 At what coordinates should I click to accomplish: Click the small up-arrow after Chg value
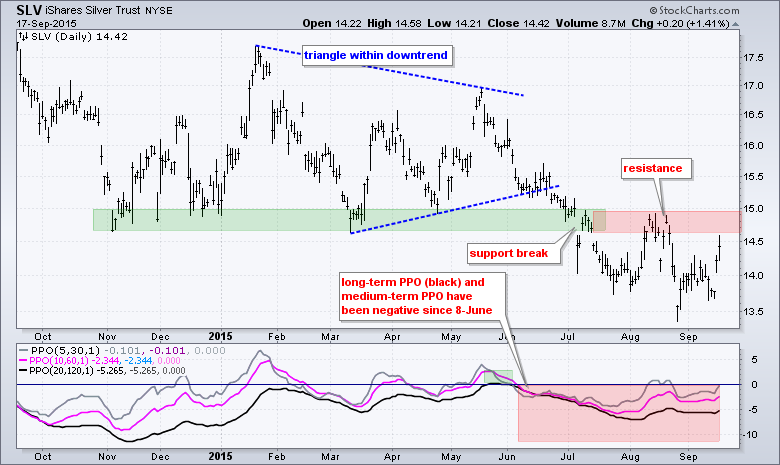coord(736,24)
